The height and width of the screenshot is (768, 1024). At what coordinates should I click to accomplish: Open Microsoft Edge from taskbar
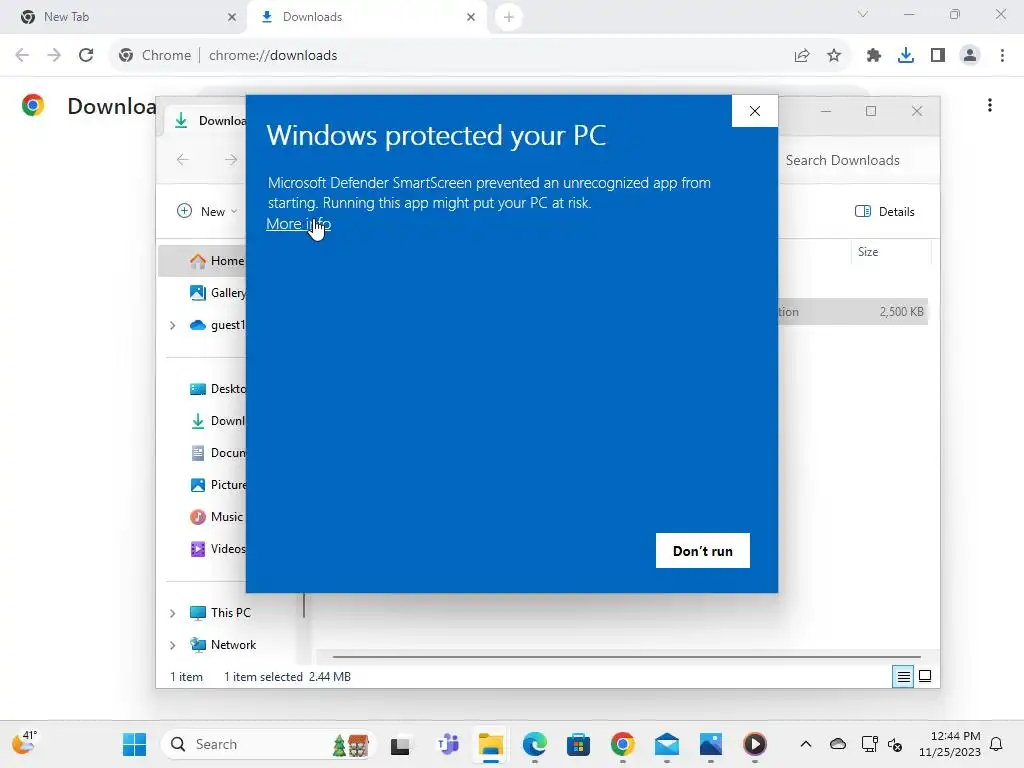pyautogui.click(x=535, y=744)
